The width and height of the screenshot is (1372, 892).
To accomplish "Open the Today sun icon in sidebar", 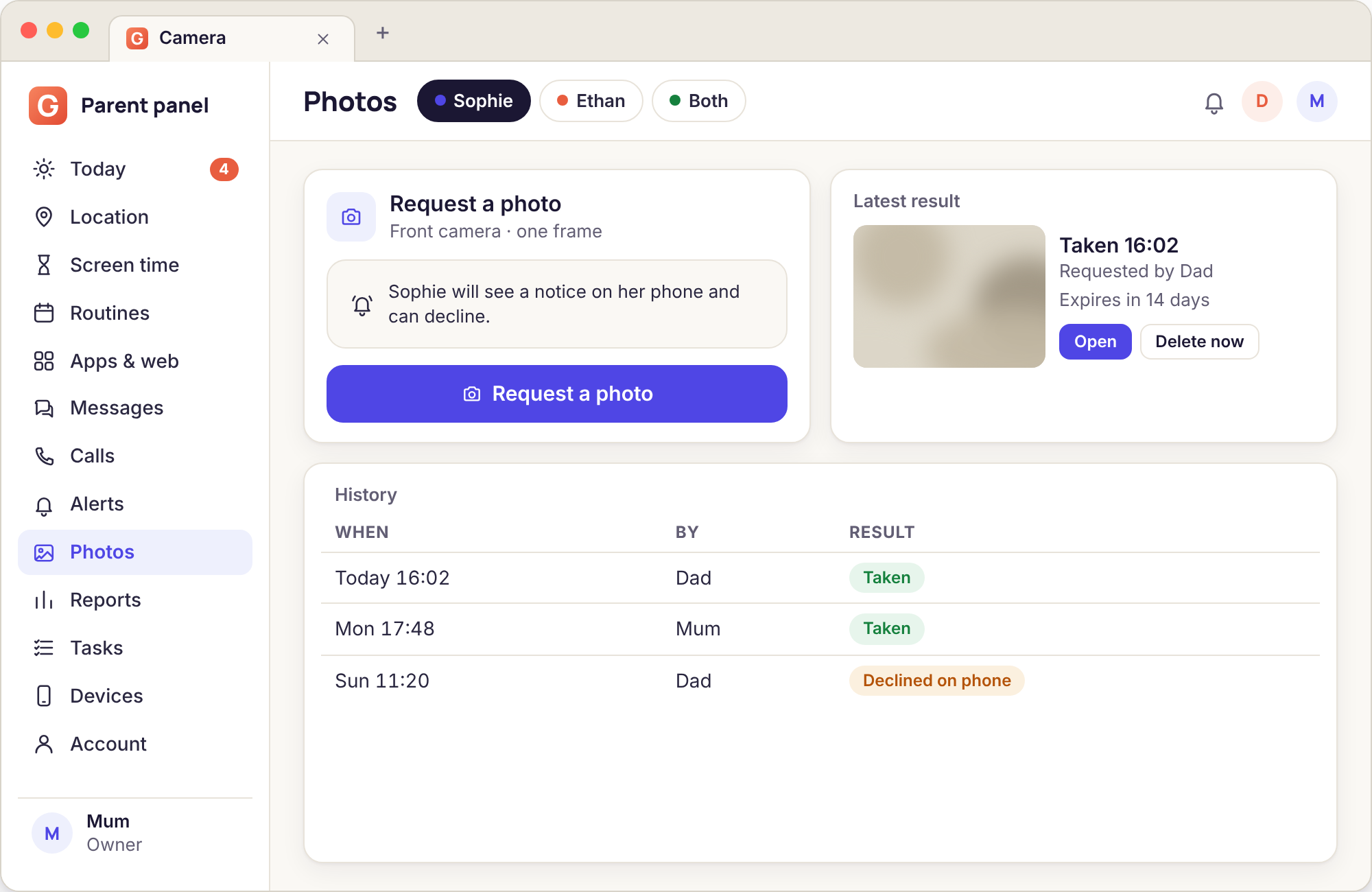I will 44,169.
